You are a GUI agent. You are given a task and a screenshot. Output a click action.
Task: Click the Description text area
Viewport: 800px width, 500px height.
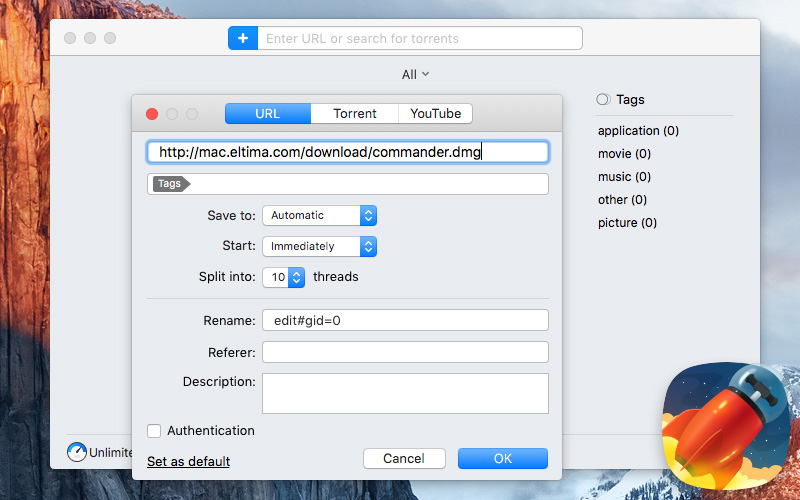(x=405, y=393)
